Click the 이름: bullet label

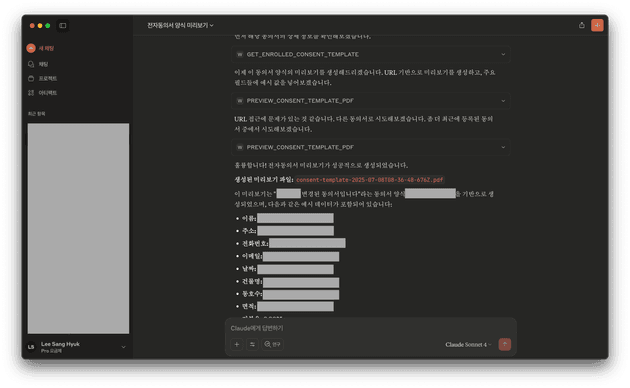point(249,219)
